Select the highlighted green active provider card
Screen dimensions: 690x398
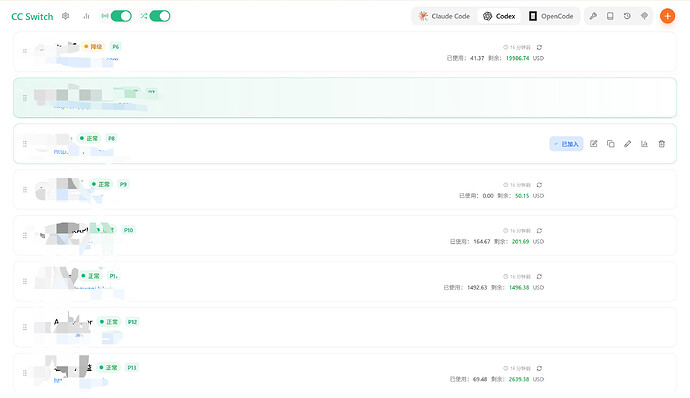[345, 98]
